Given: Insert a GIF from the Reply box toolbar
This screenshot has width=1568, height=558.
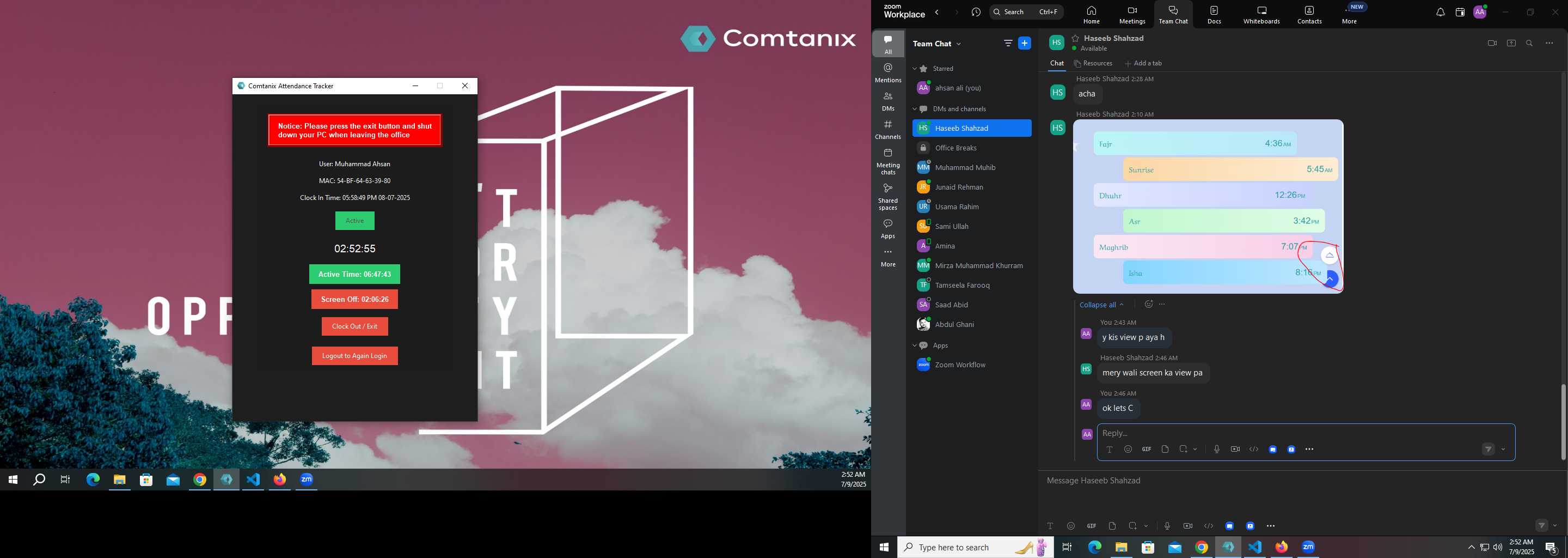Looking at the screenshot, I should click(1146, 450).
